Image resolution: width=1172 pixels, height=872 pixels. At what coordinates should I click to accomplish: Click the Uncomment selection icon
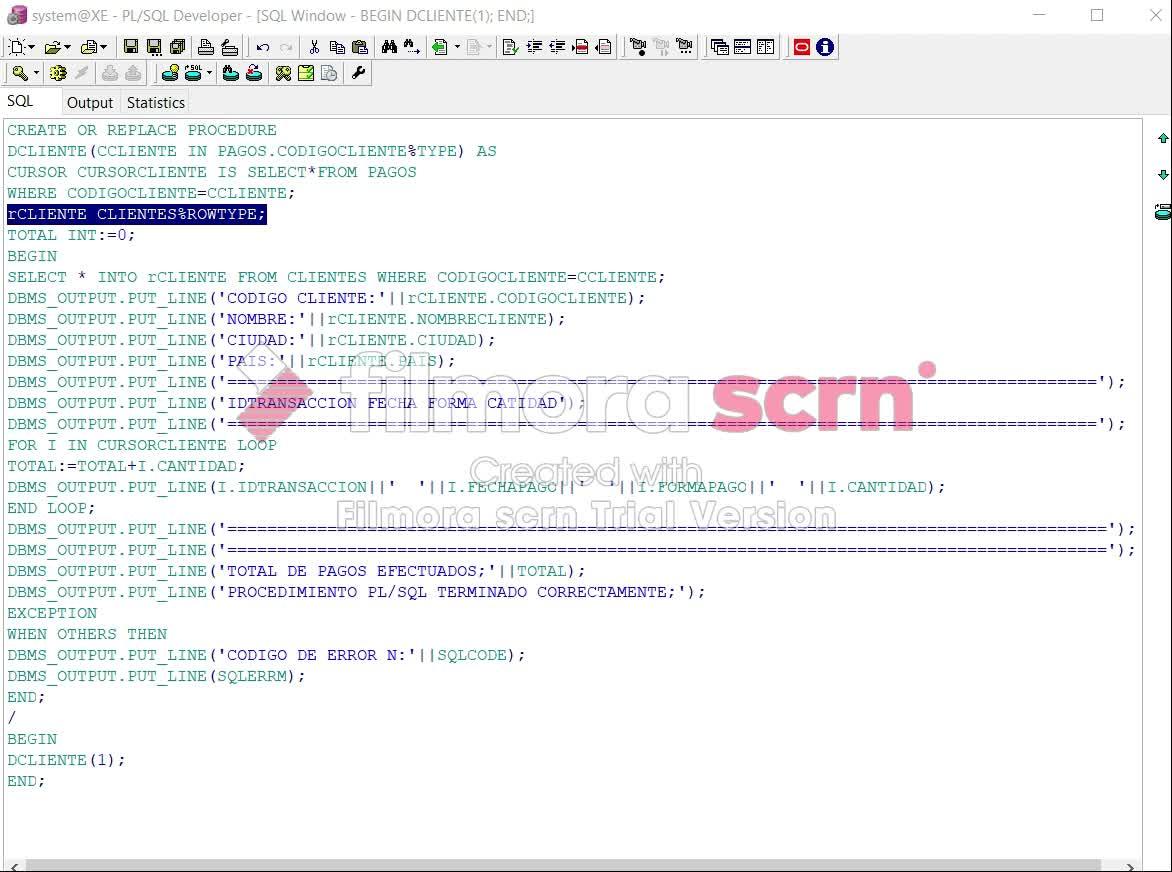pos(604,47)
